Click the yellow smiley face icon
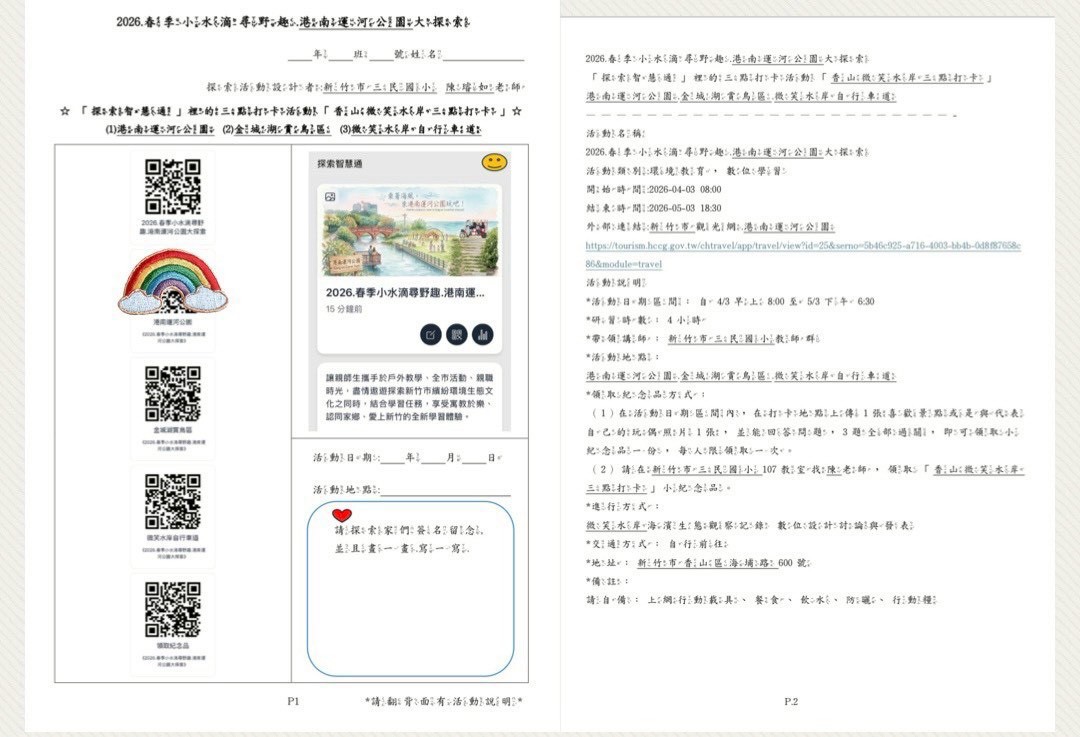This screenshot has height=737, width=1080. [494, 162]
